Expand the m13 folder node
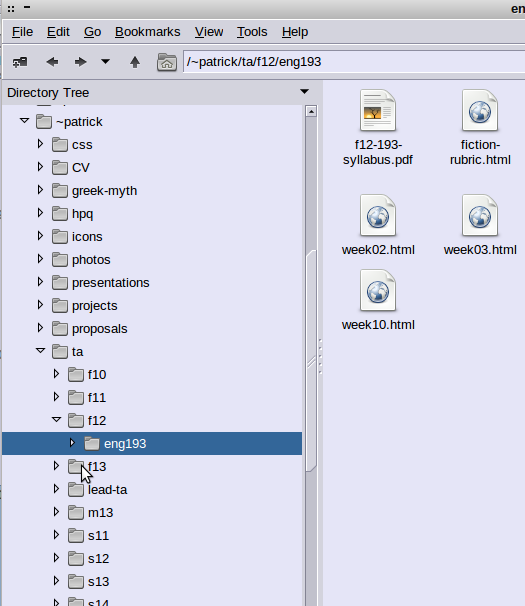This screenshot has width=525, height=606. [56, 512]
